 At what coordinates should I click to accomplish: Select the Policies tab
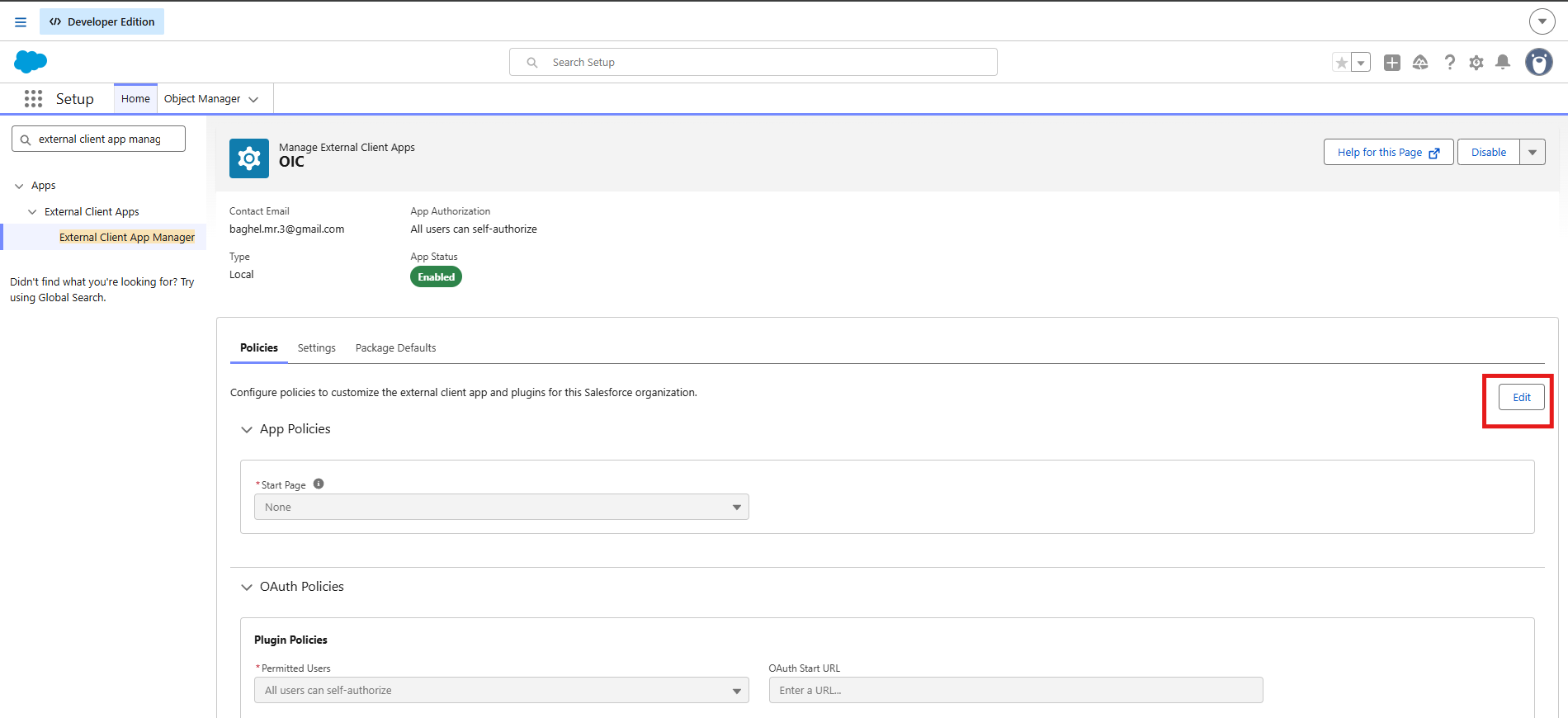point(259,347)
